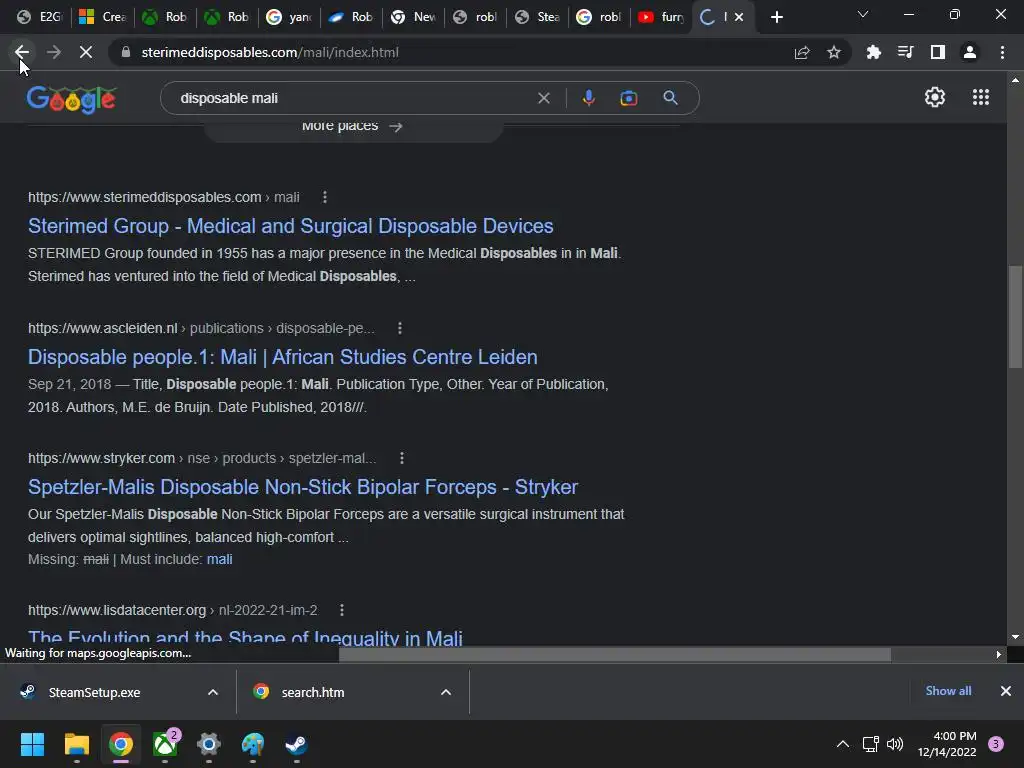Click Show all downloads
The width and height of the screenshot is (1024, 768).
point(948,691)
